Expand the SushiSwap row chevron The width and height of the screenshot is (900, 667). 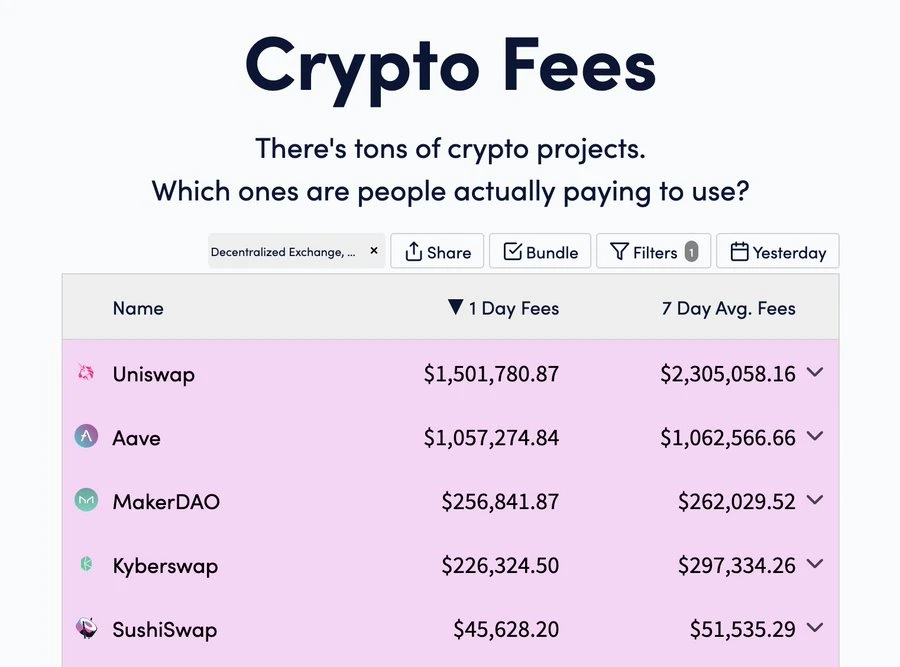click(x=815, y=628)
